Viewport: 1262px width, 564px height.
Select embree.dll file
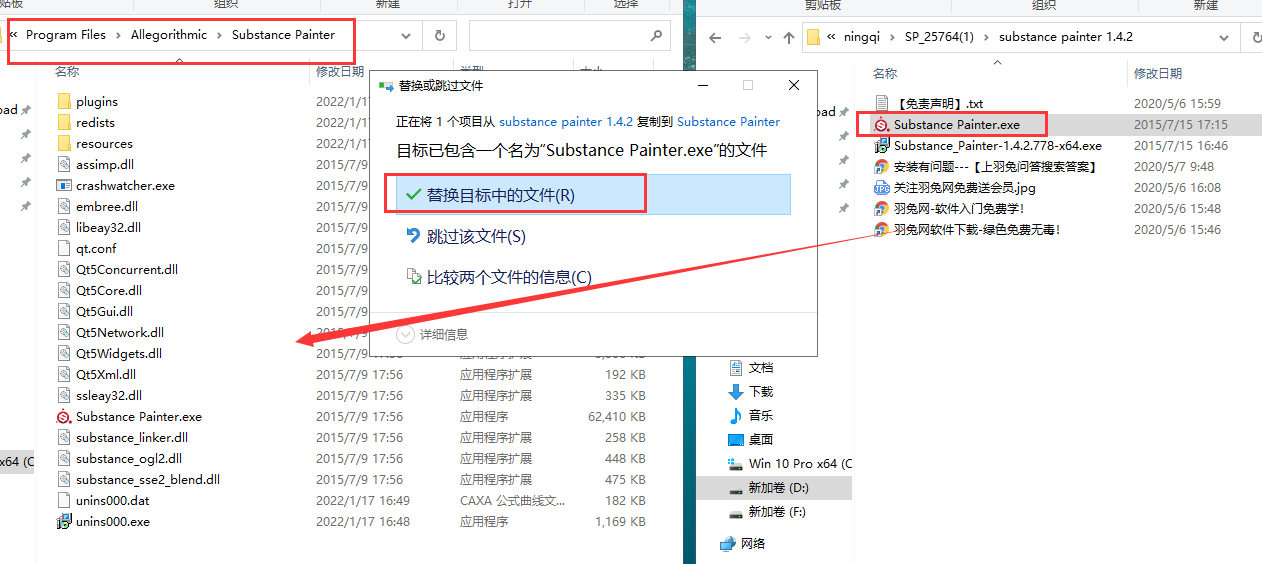(106, 206)
